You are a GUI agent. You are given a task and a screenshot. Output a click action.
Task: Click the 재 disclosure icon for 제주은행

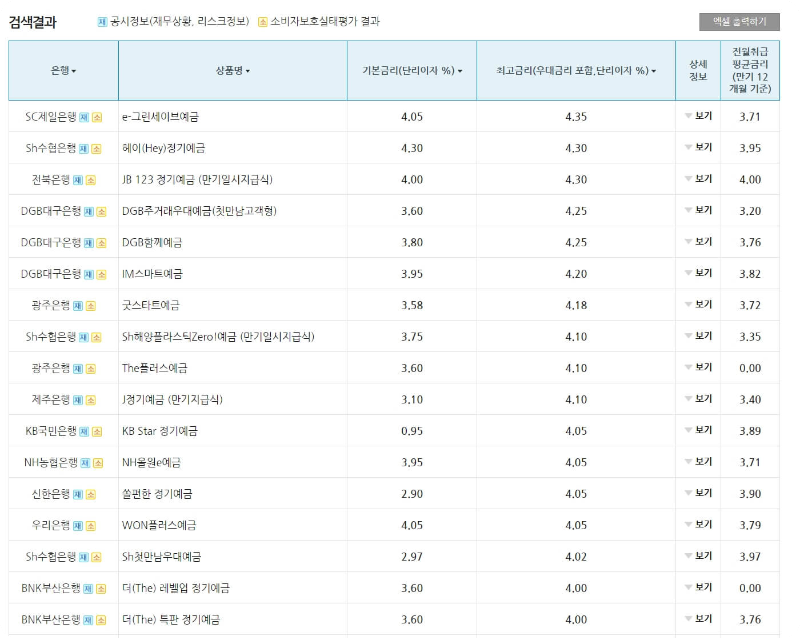pos(78,400)
